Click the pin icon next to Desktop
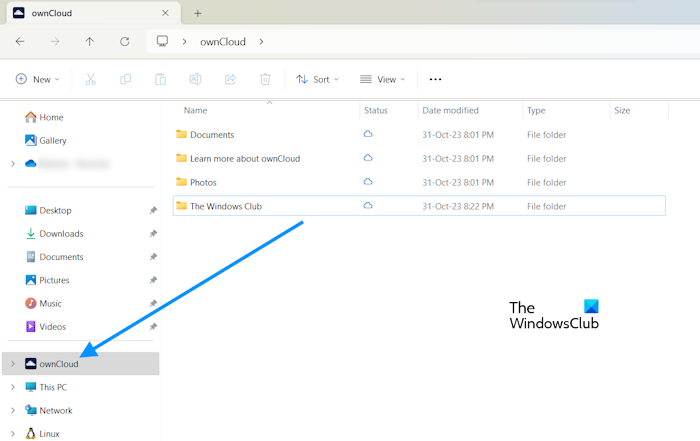Image resolution: width=700 pixels, height=441 pixels. (x=153, y=210)
